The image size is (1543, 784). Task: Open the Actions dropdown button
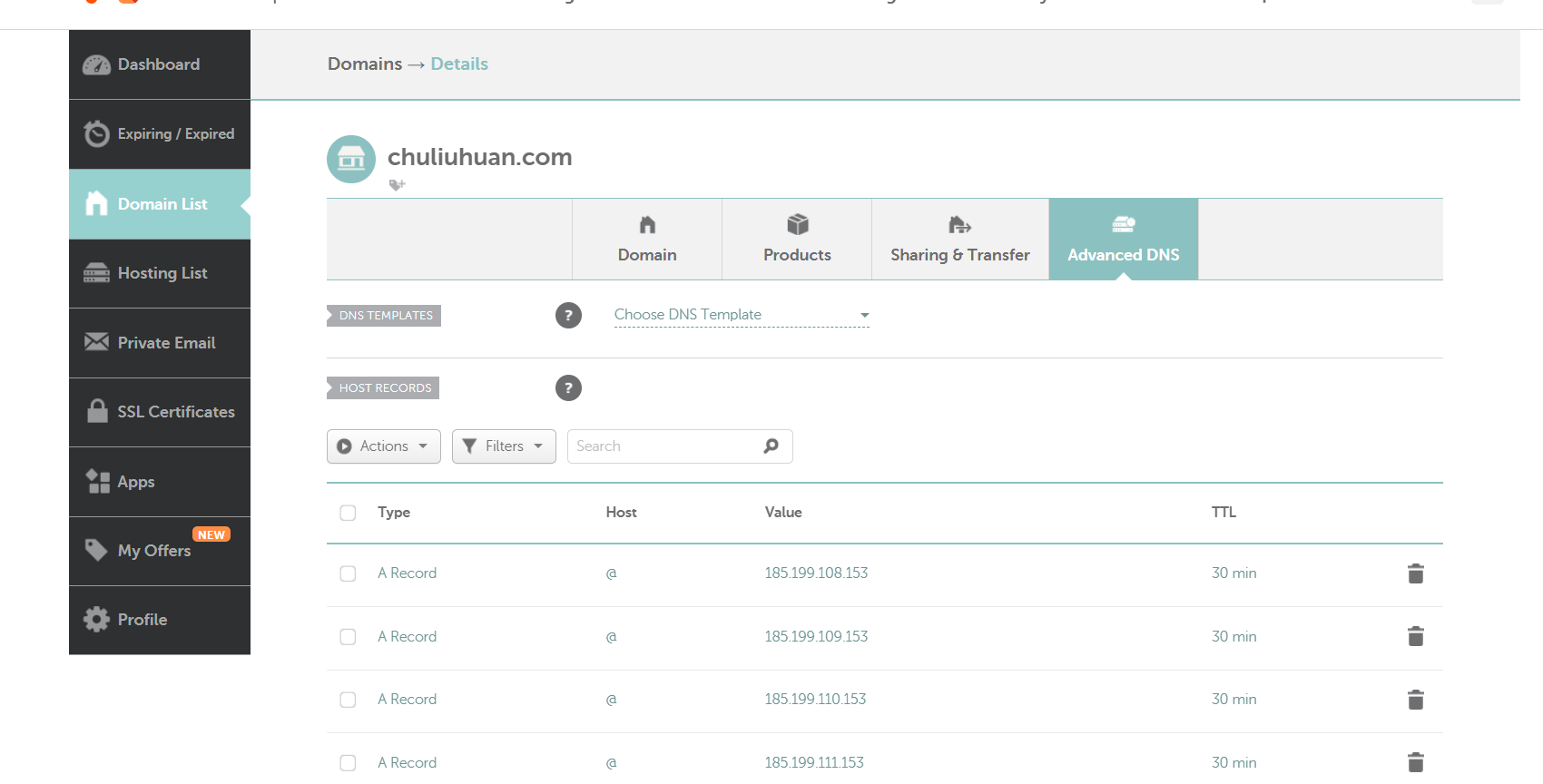[384, 446]
